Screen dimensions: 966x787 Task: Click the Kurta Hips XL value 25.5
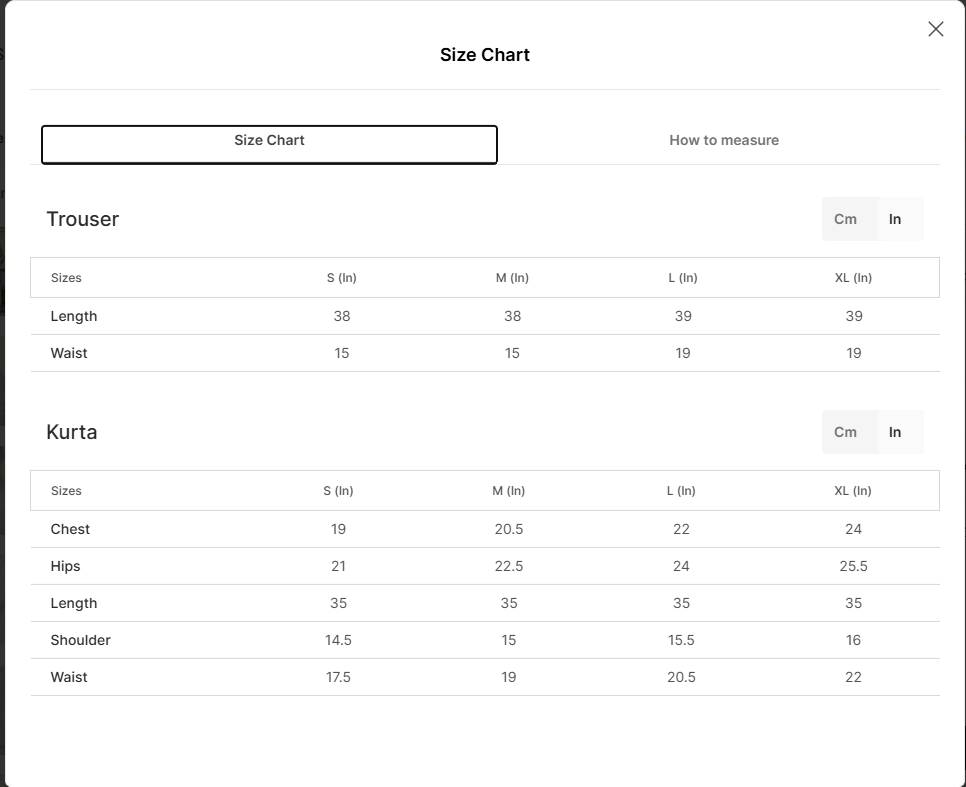[853, 566]
